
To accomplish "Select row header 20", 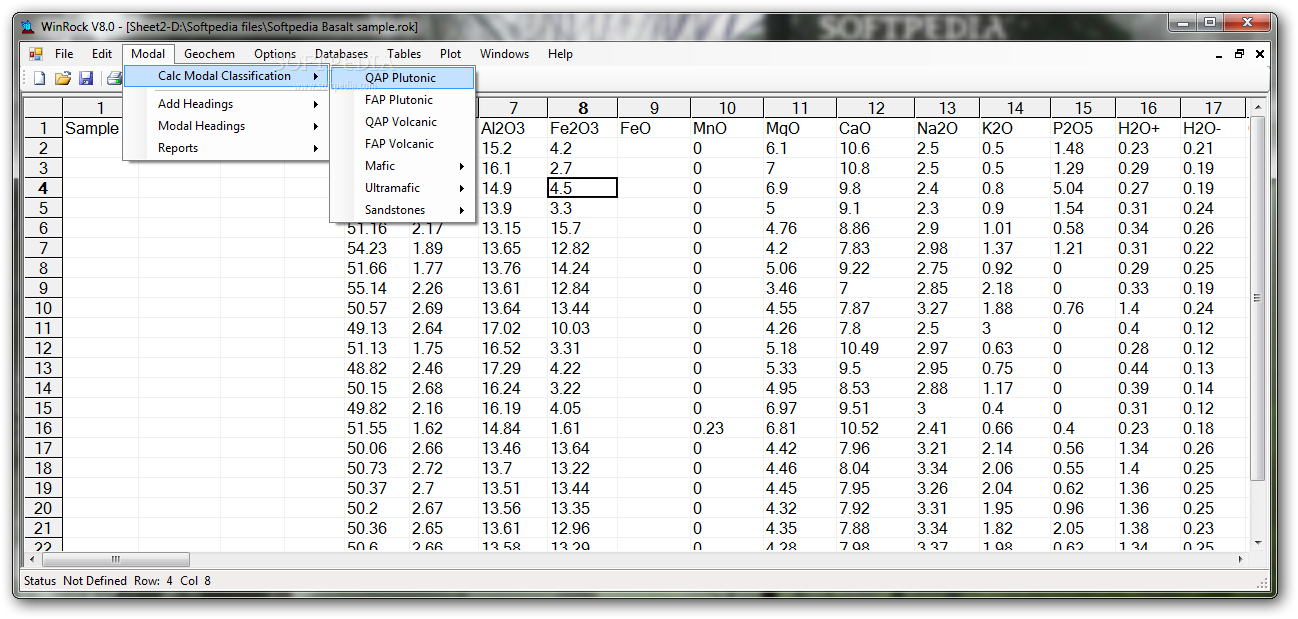I will tap(43, 508).
